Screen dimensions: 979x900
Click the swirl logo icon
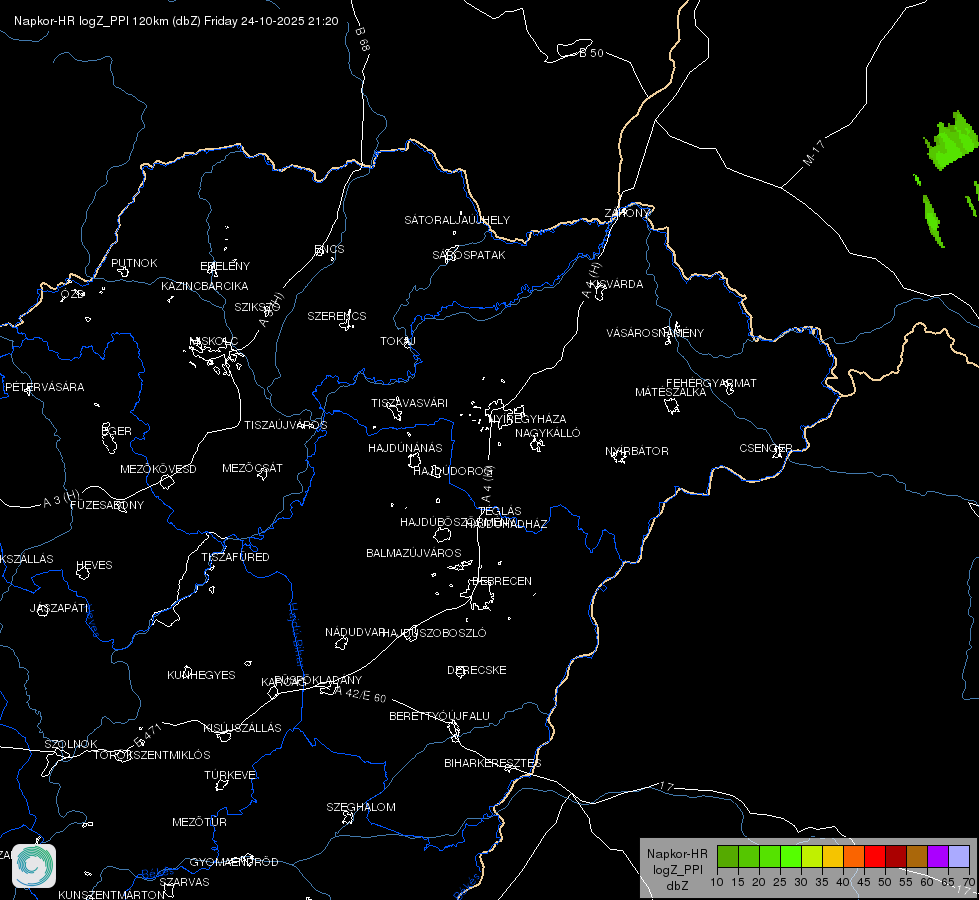click(x=34, y=866)
